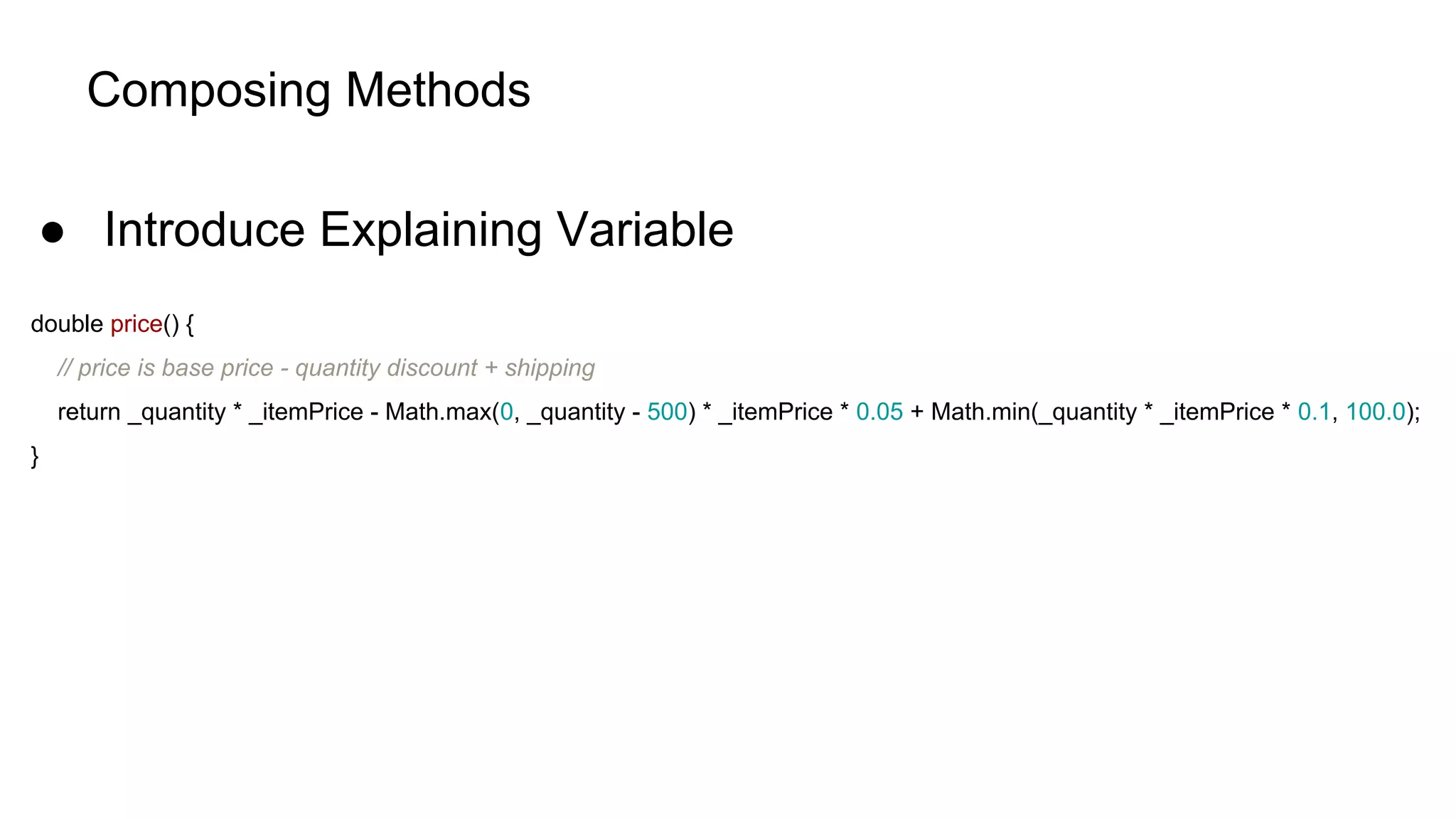Click the bullet point dot marker
This screenshot has width=1456, height=819.
(53, 232)
